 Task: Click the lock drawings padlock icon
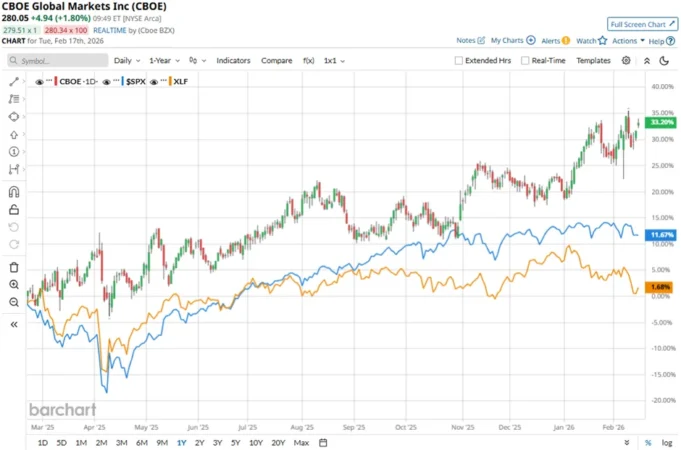coord(14,210)
